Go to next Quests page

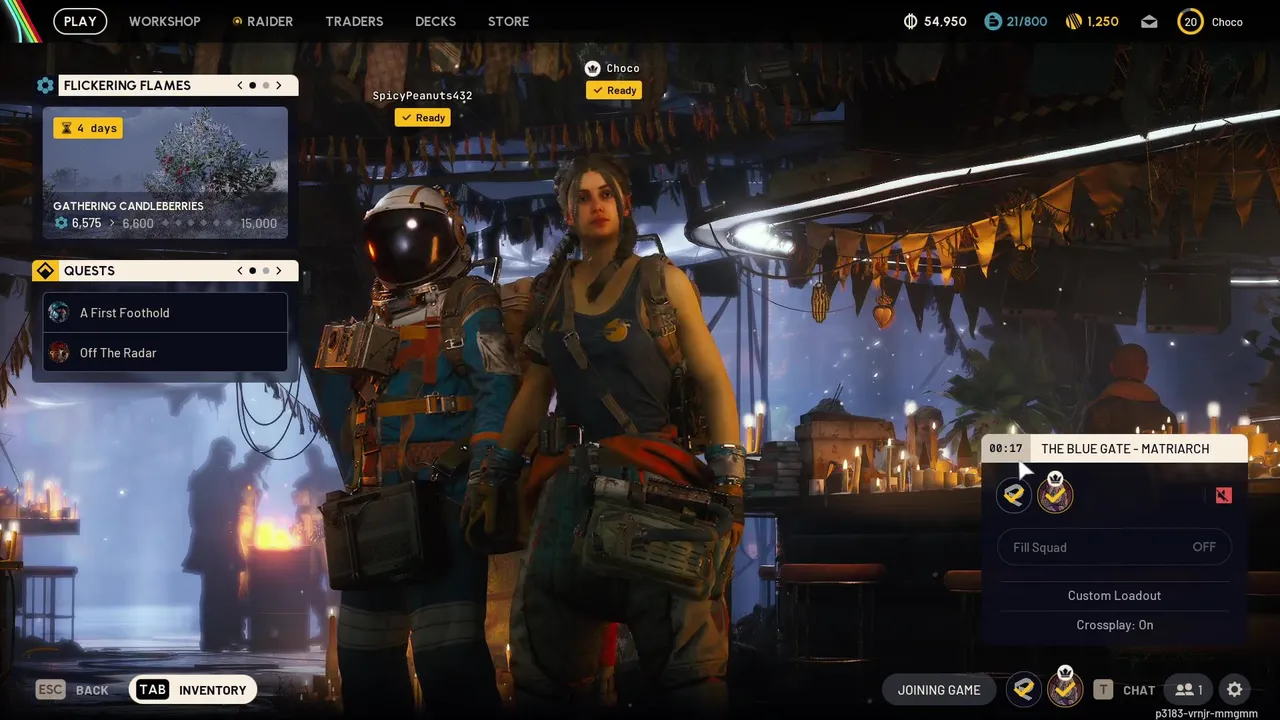279,271
